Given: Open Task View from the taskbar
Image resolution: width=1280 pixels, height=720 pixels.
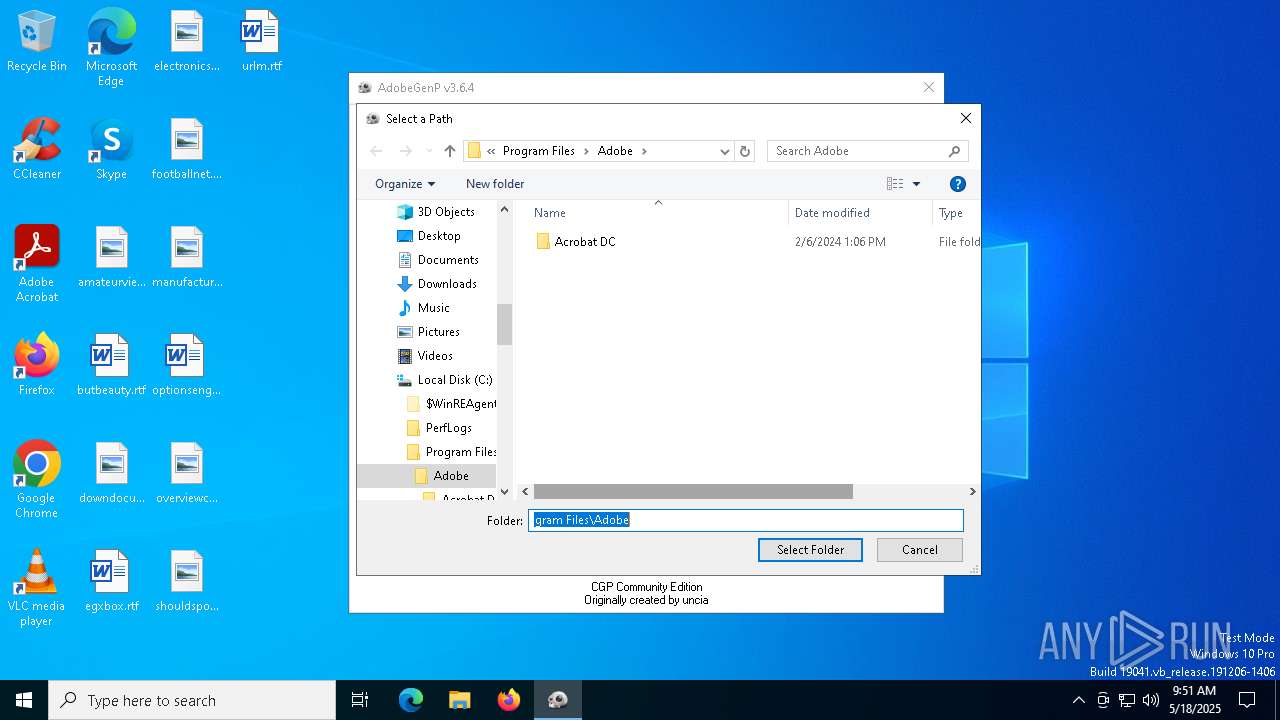Looking at the screenshot, I should point(360,700).
